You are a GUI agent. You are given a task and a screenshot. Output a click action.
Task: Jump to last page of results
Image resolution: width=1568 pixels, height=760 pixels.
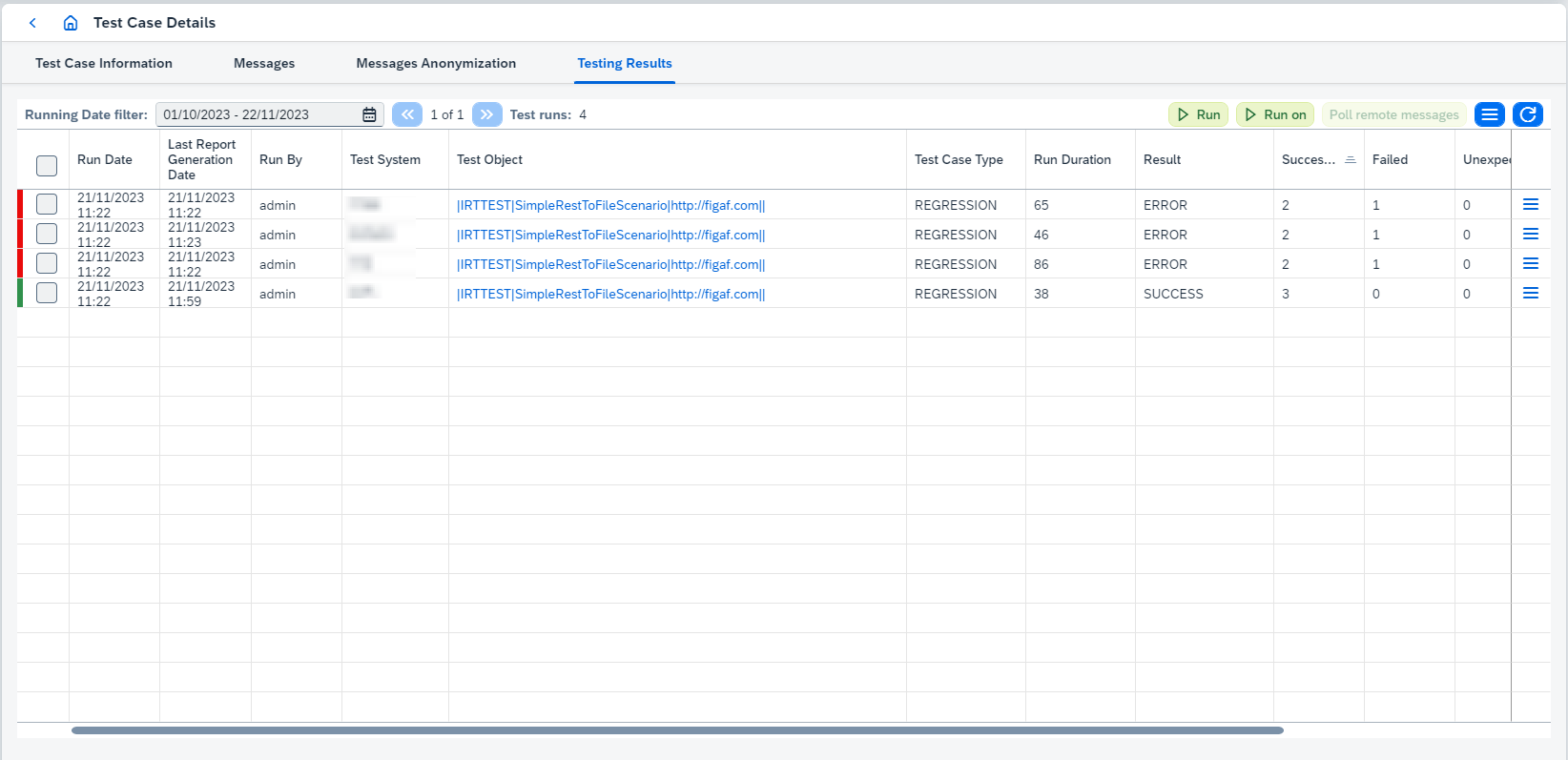(x=486, y=114)
